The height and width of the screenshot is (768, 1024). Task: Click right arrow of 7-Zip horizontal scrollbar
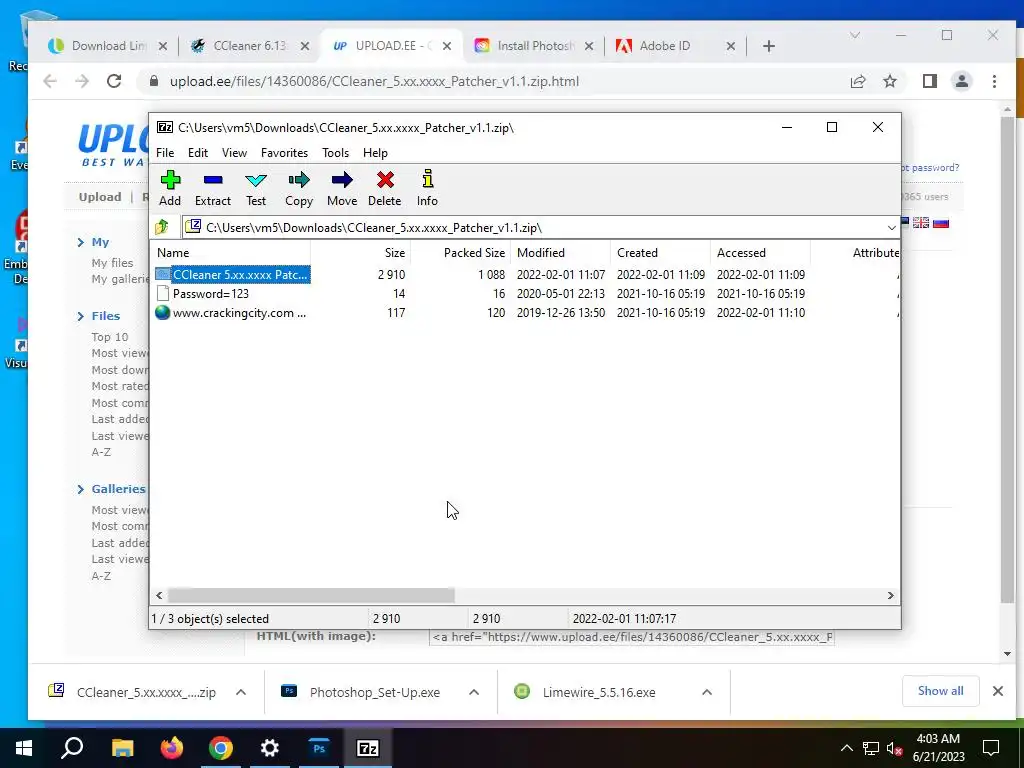tap(891, 596)
